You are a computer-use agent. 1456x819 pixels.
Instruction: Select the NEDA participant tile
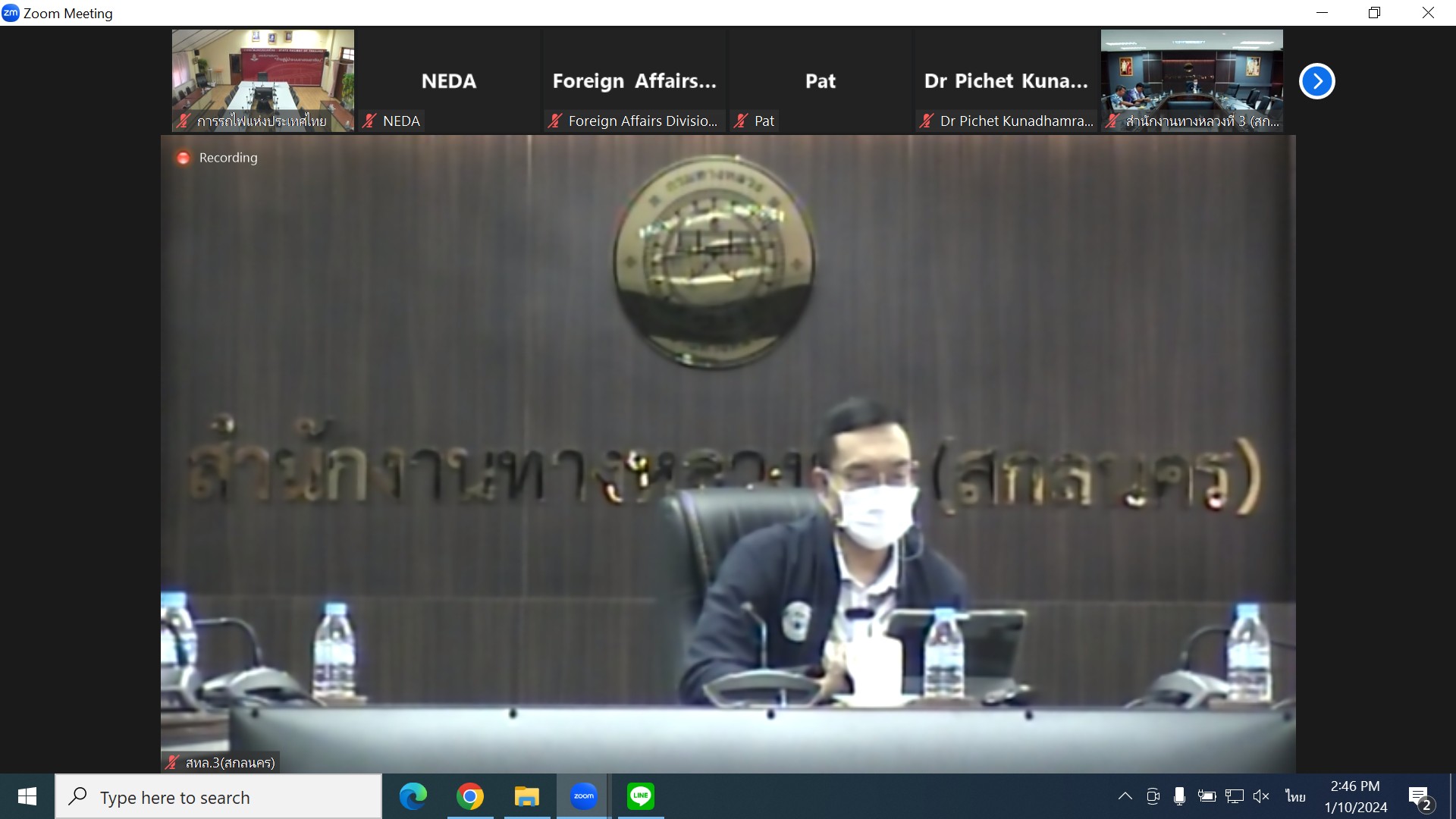click(x=448, y=80)
